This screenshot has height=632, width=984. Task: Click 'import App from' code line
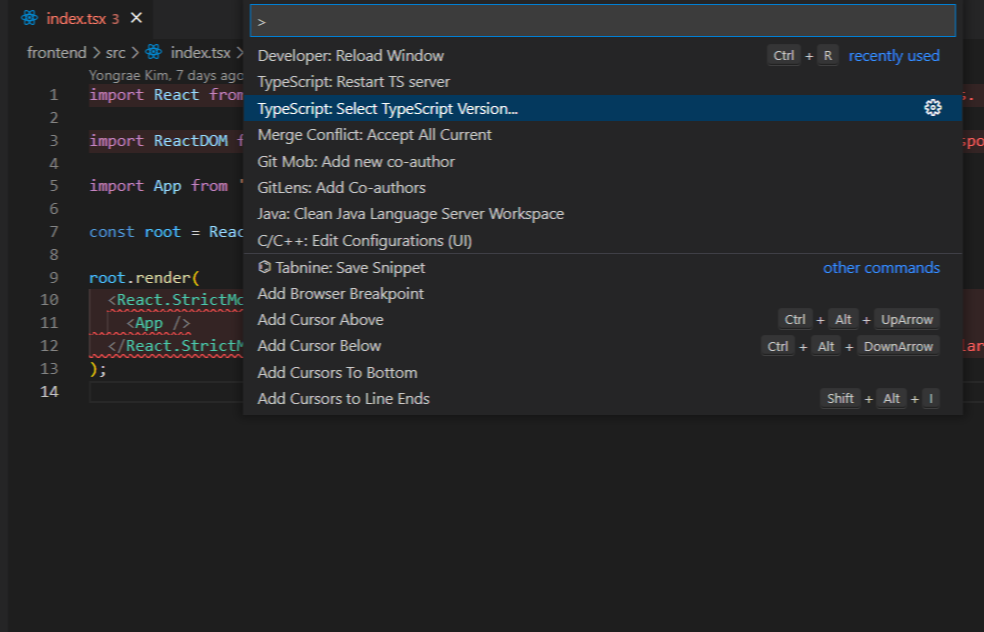click(x=166, y=186)
